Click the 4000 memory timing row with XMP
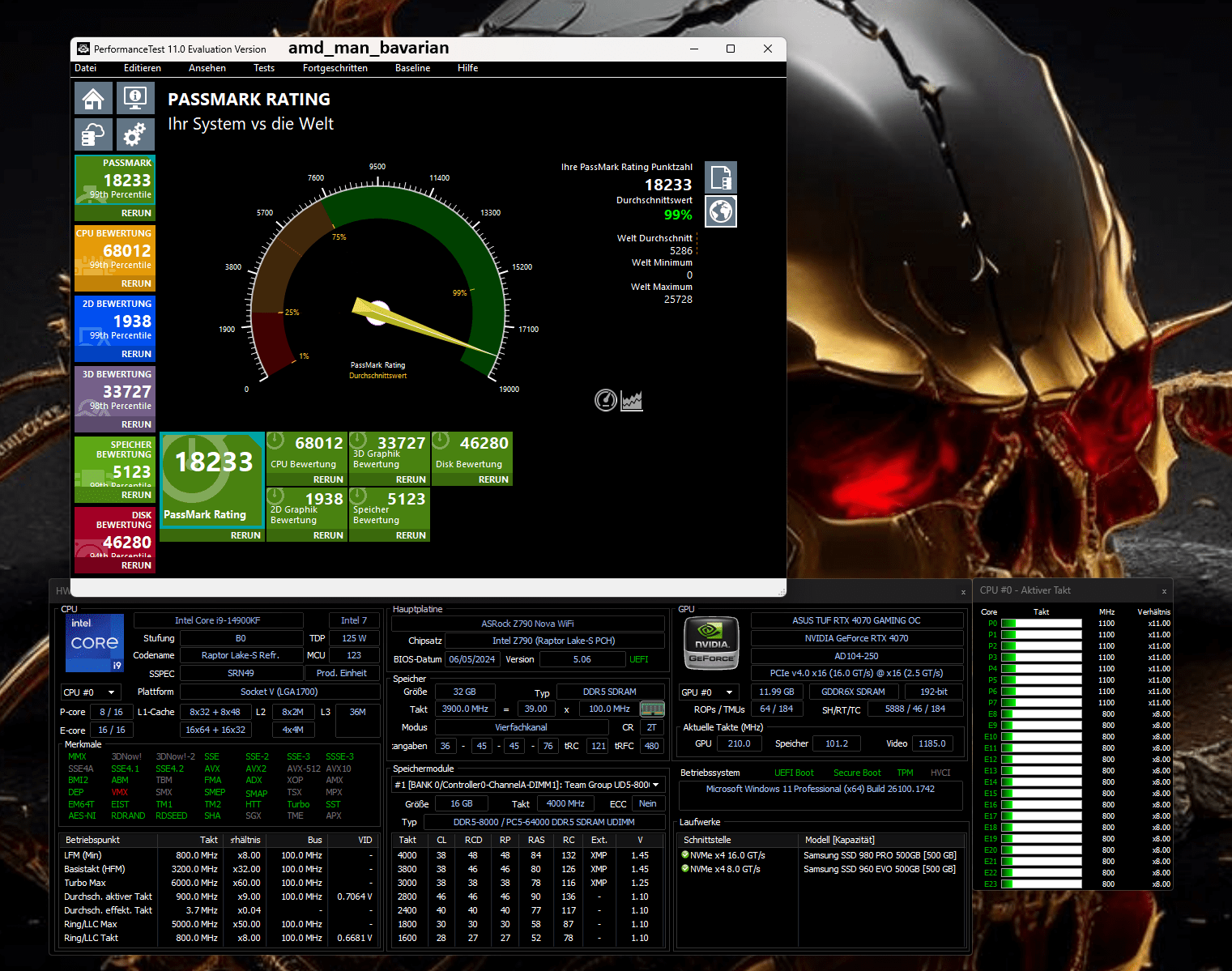 [528, 855]
